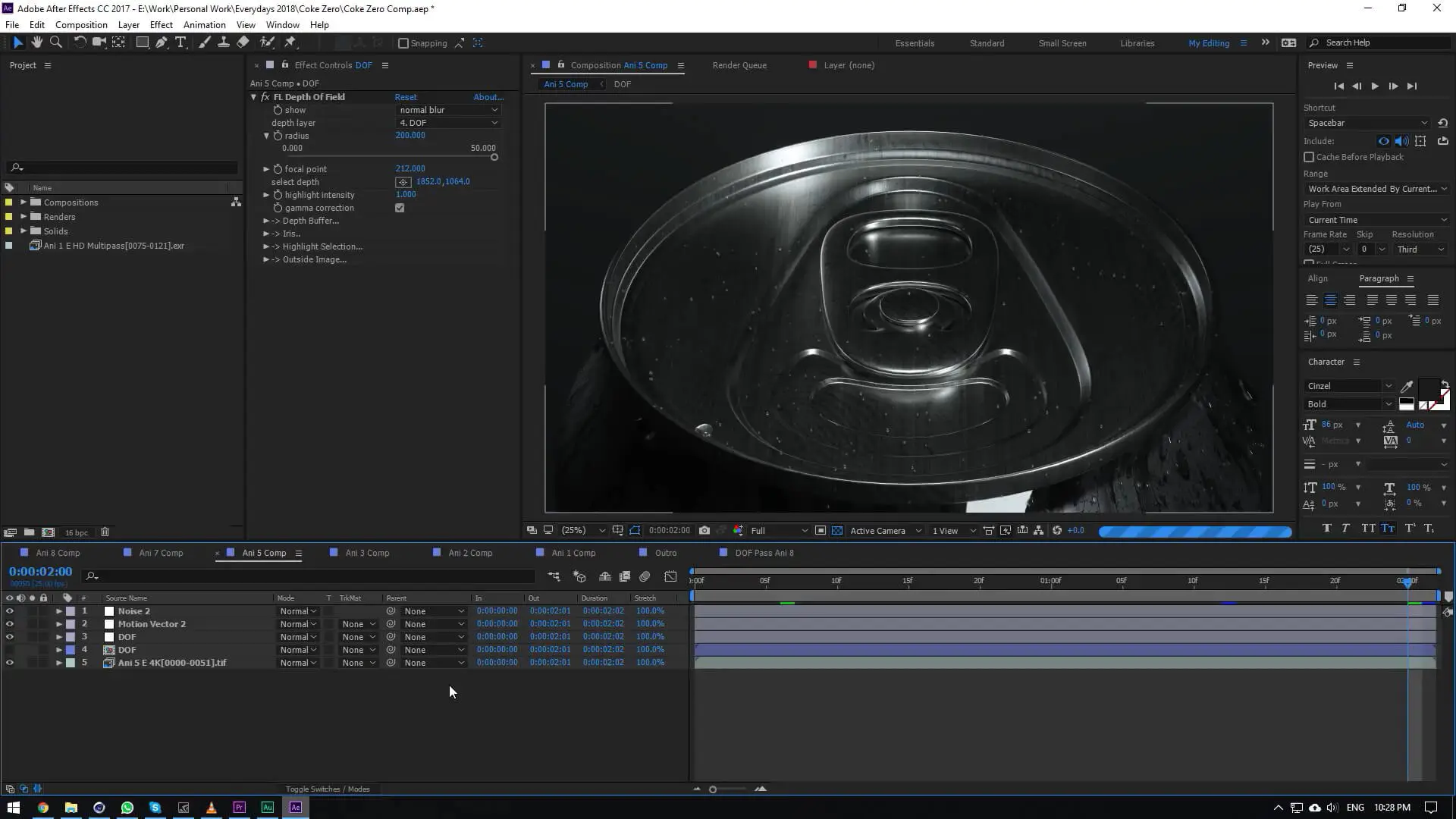The height and width of the screenshot is (819, 1456).
Task: Select the Clone Stamp tool
Action: click(x=224, y=43)
